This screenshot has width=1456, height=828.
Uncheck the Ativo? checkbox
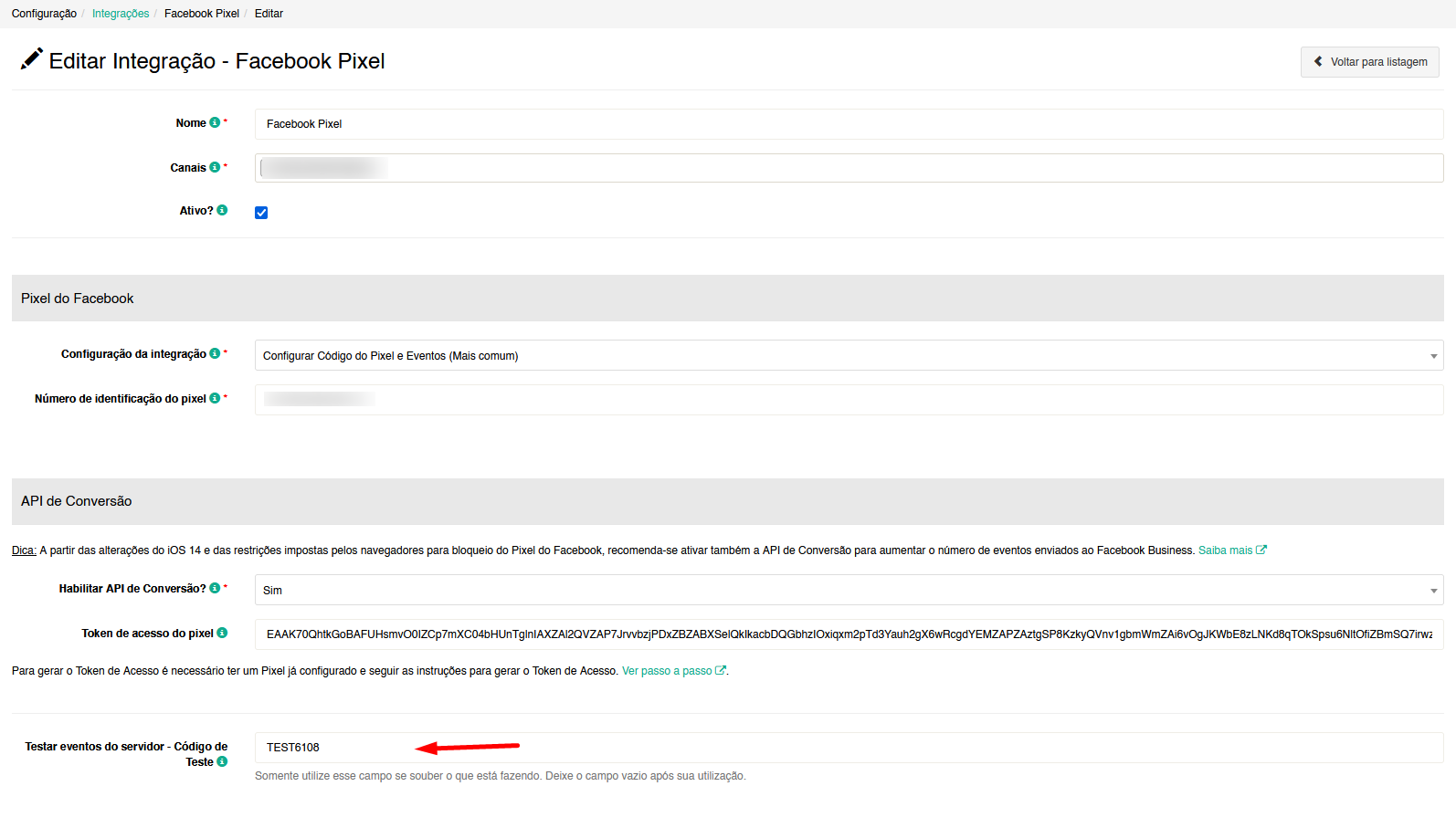(x=261, y=213)
